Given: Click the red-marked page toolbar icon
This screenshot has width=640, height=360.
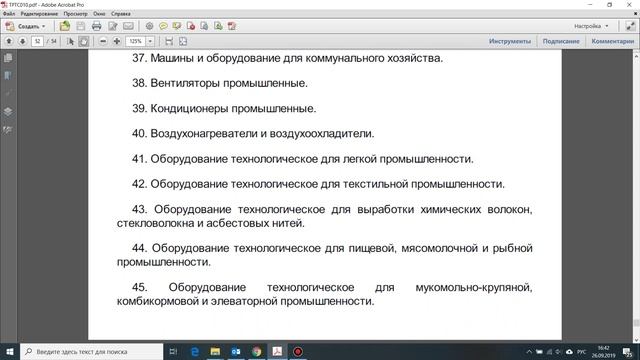Looking at the screenshot, I should coord(191,27).
